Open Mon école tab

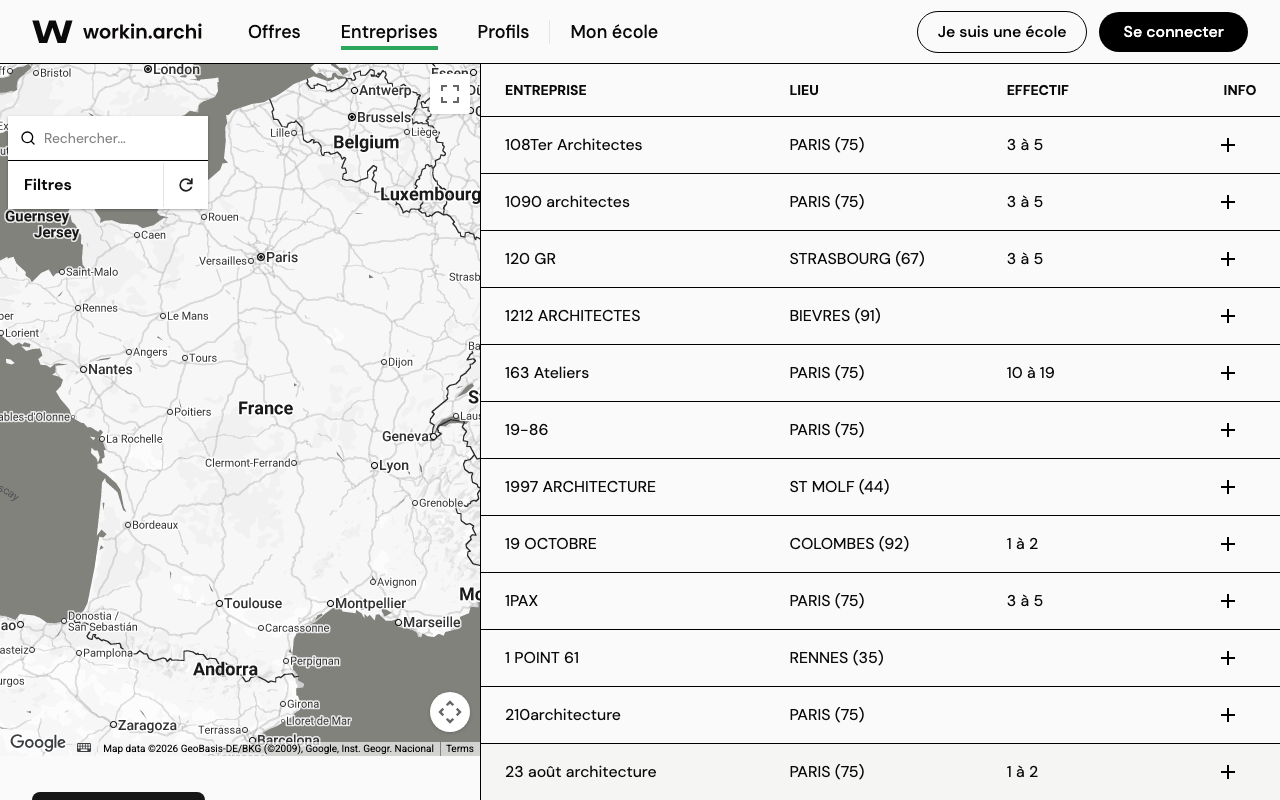614,32
